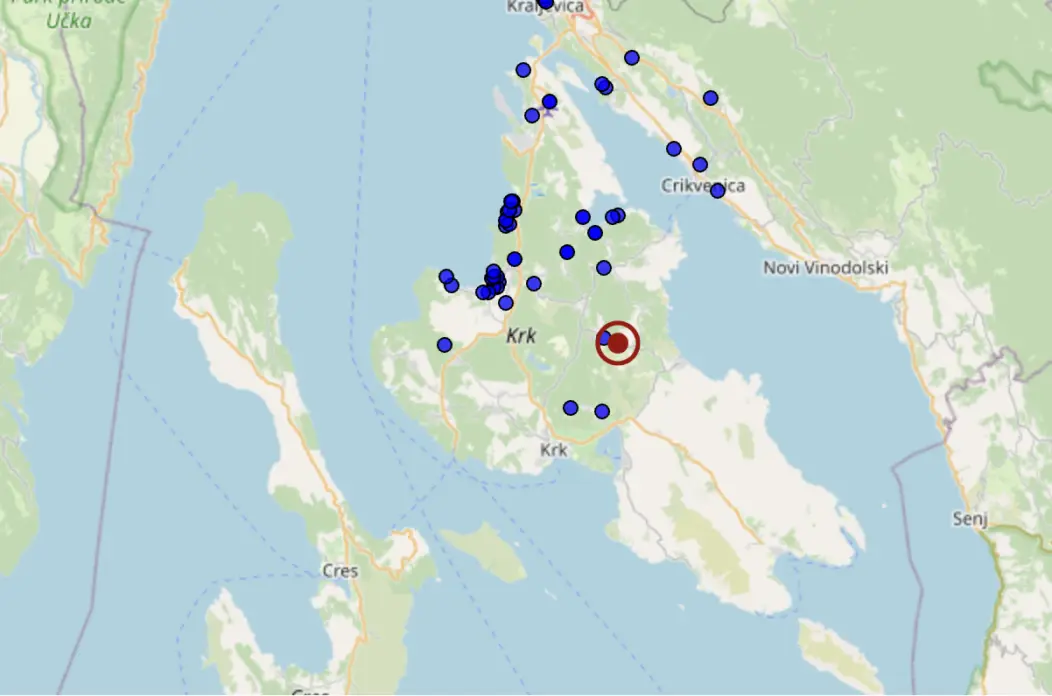The image size is (1052, 696).
Task: Select the easternmost blue marker on the mainland
Action: coord(710,98)
